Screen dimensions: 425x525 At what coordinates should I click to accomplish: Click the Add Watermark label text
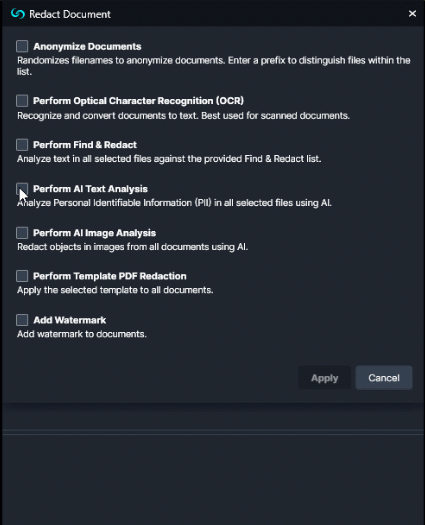70,320
